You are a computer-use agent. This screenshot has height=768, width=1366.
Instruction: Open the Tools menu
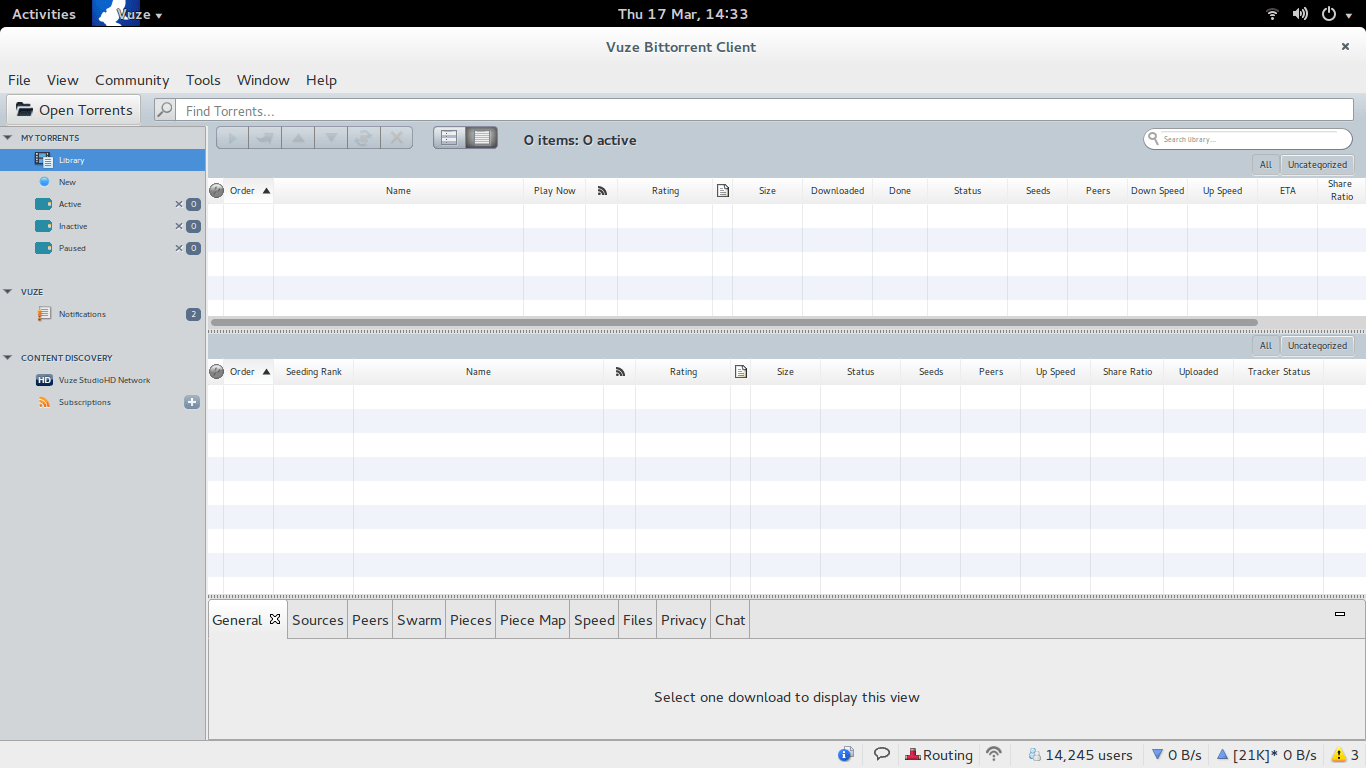(x=203, y=80)
